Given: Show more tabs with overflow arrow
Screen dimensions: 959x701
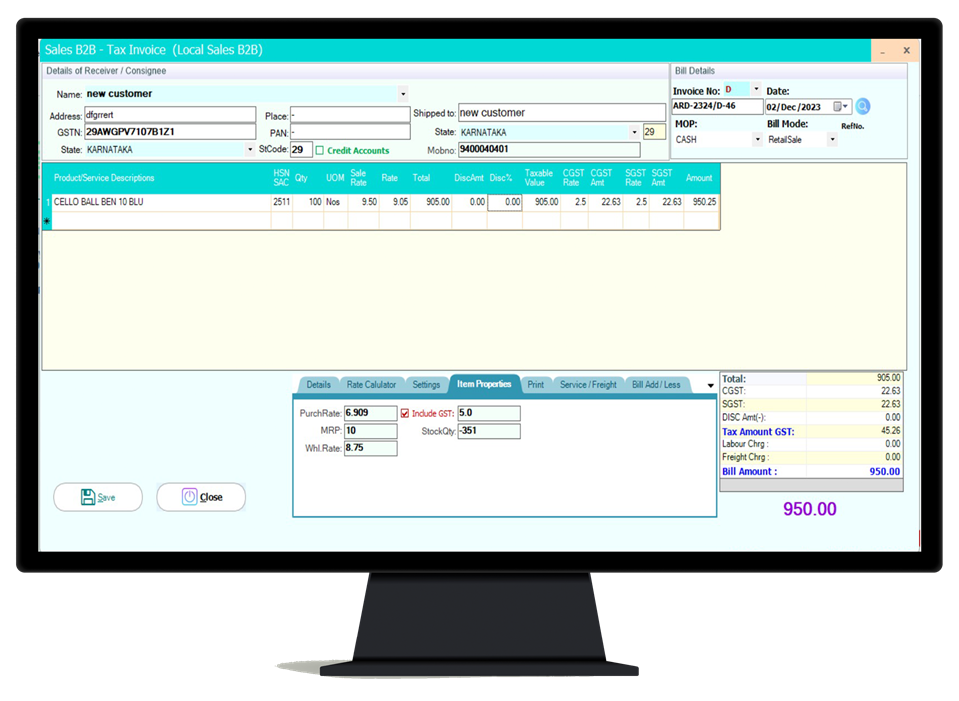Looking at the screenshot, I should [x=710, y=386].
